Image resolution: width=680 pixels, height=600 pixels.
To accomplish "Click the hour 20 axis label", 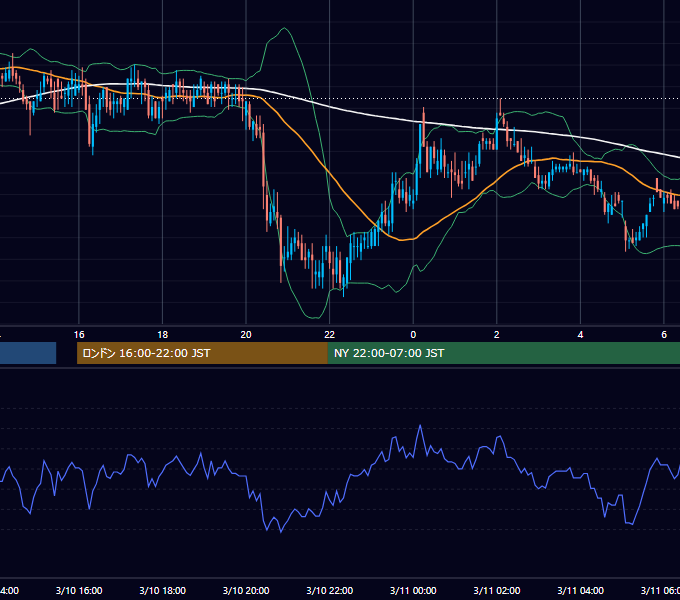I will point(246,335).
